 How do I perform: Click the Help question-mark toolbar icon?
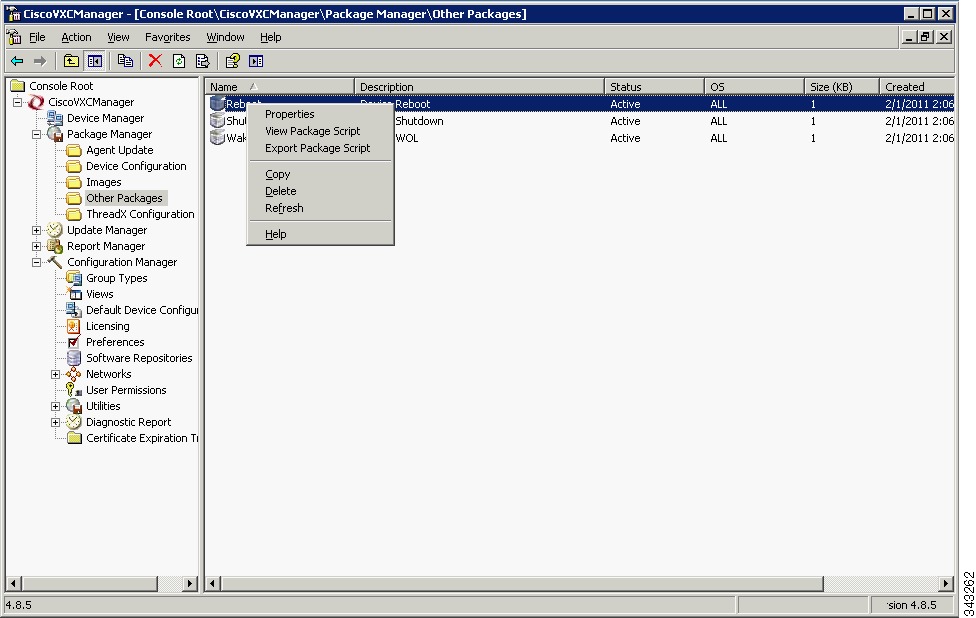click(x=232, y=61)
